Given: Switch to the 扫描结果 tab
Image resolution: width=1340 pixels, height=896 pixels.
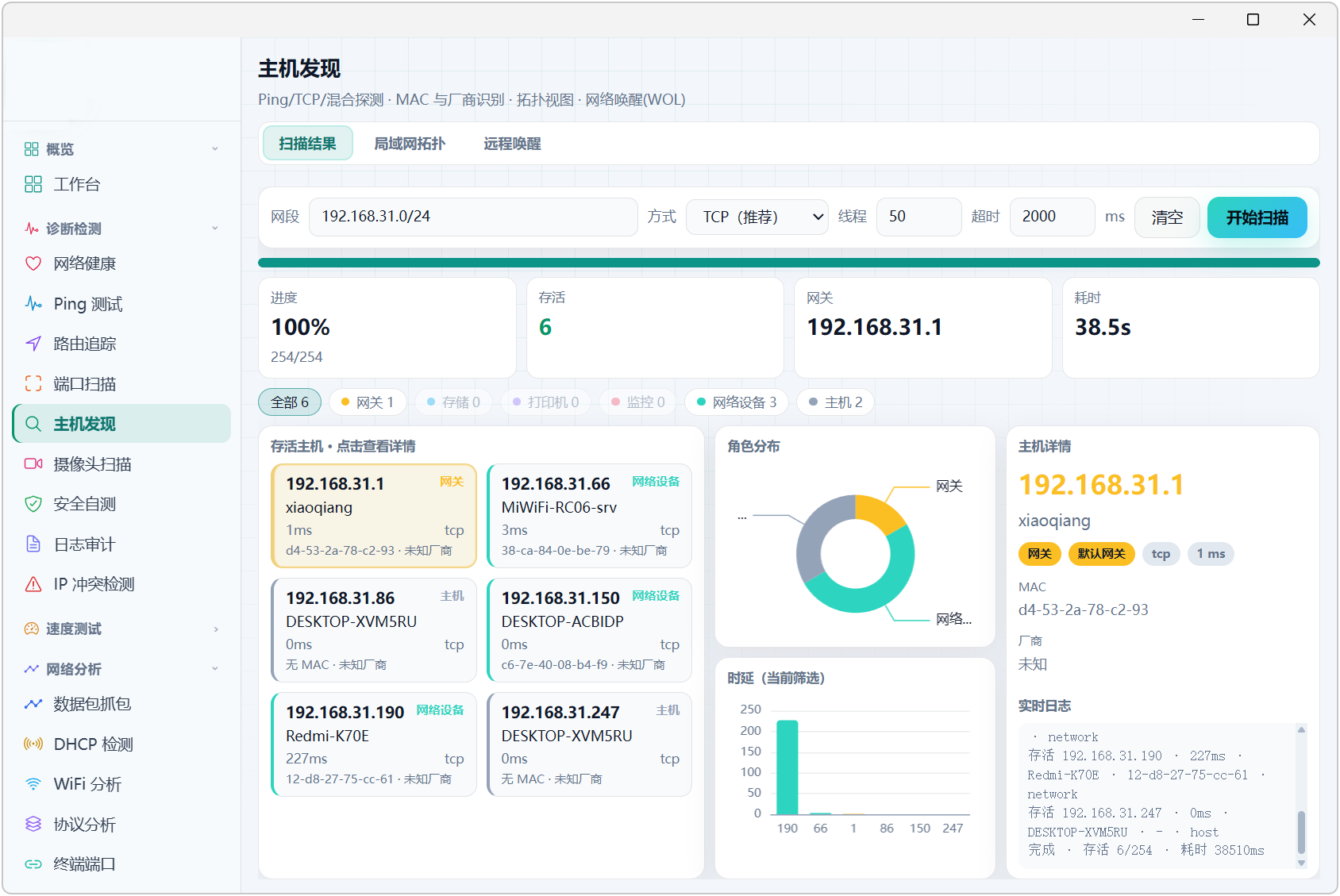Looking at the screenshot, I should [x=307, y=144].
